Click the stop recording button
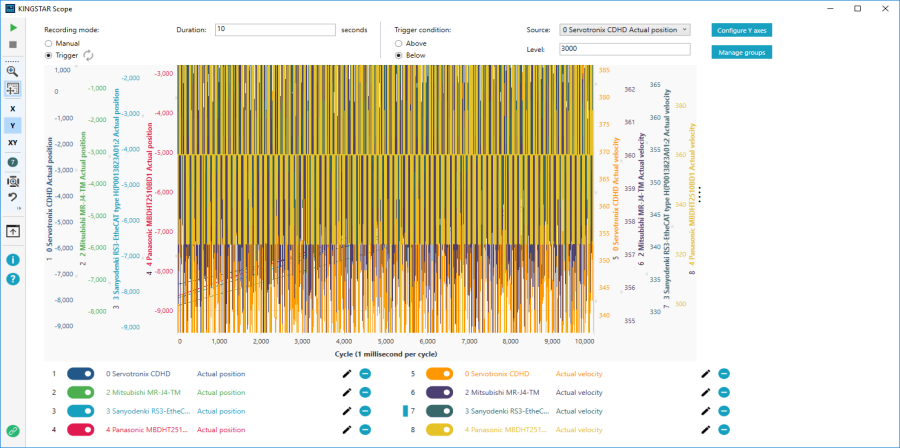 click(x=12, y=45)
